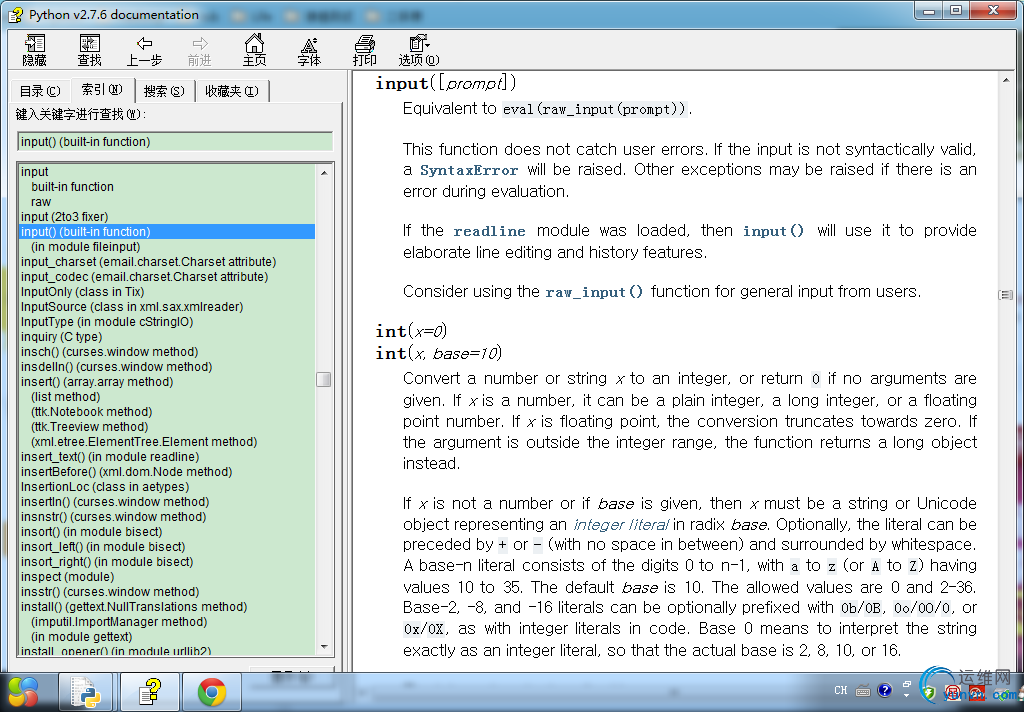Select 'install() (gettext.NullTranslations method)'

coord(134,607)
